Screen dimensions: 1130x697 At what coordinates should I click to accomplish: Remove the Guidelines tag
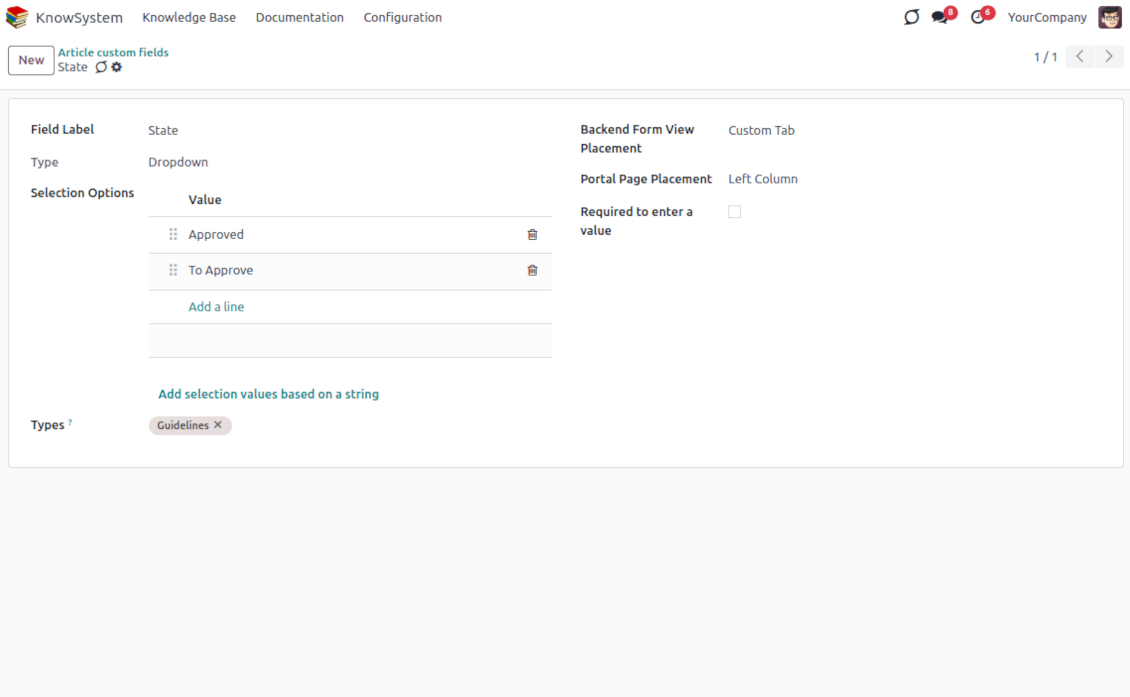pyautogui.click(x=218, y=425)
